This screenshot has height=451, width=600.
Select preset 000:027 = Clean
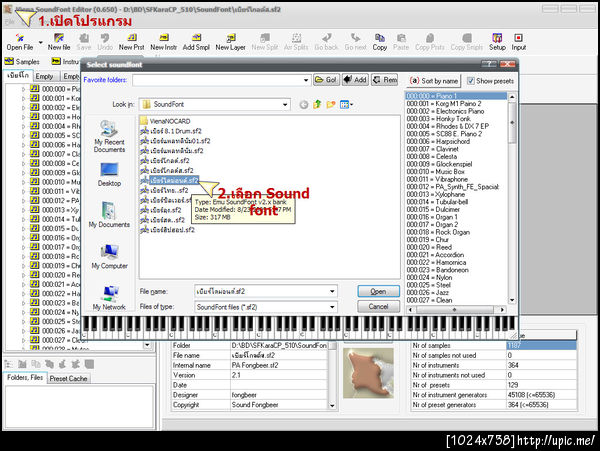click(429, 300)
